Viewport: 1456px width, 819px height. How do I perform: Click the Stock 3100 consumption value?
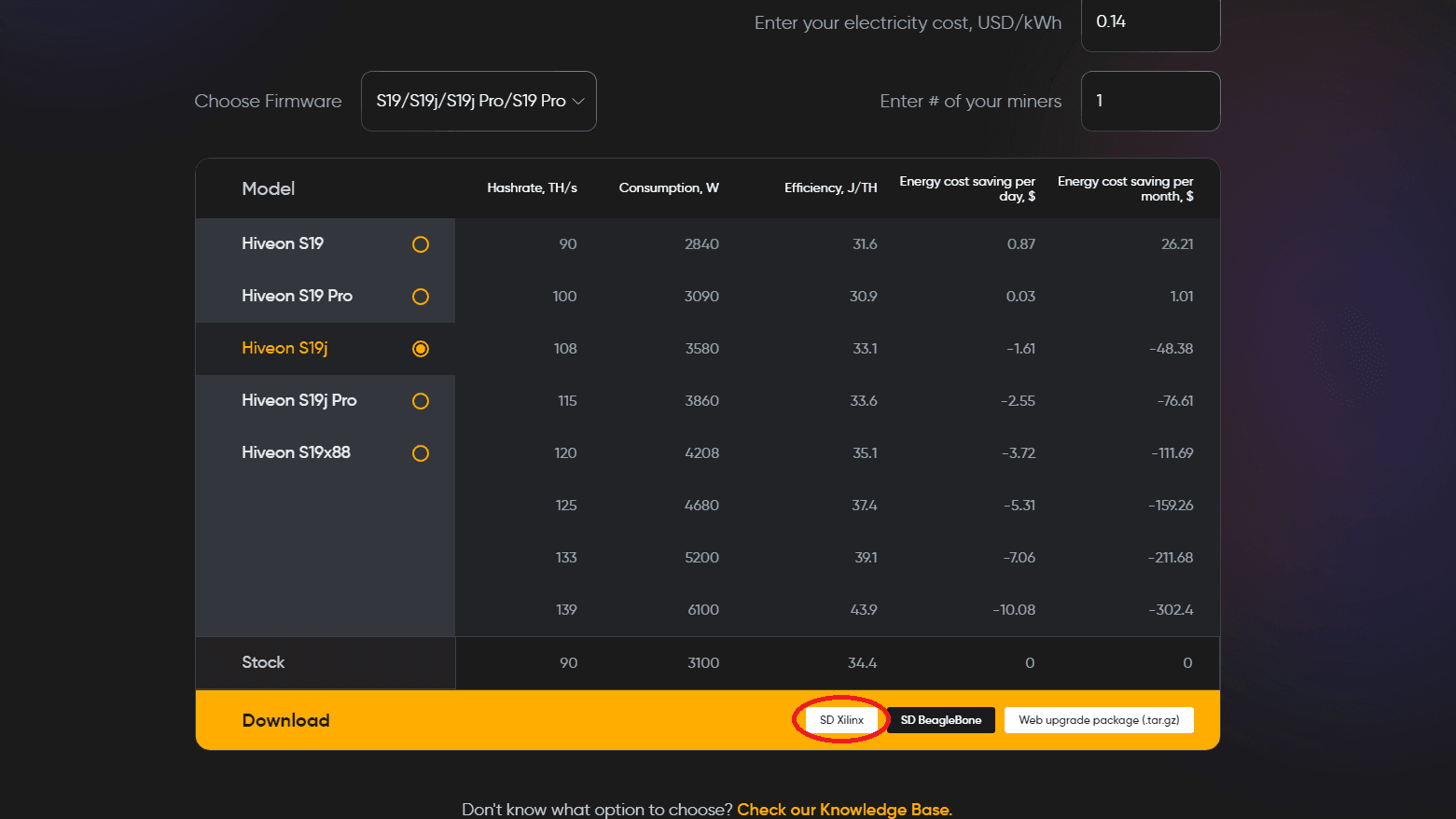coord(703,662)
